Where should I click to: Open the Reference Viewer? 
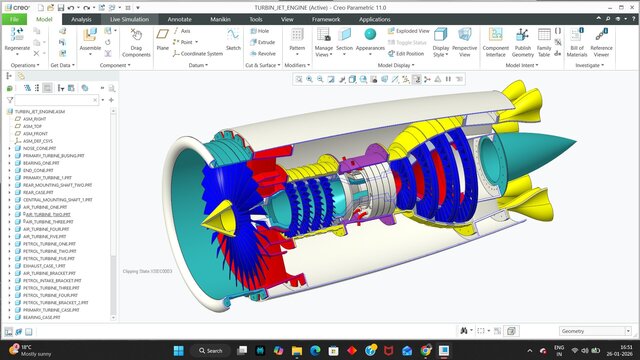point(601,42)
